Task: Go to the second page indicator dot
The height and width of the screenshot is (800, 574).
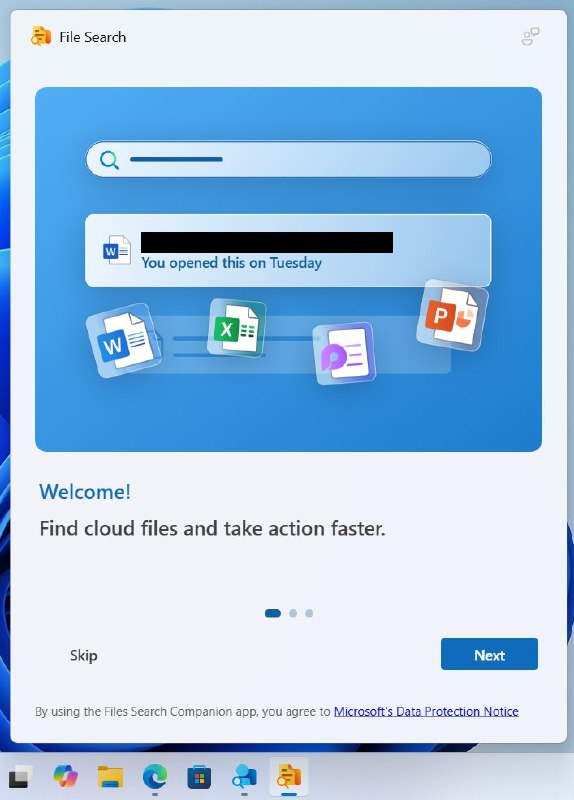Action: [293, 613]
